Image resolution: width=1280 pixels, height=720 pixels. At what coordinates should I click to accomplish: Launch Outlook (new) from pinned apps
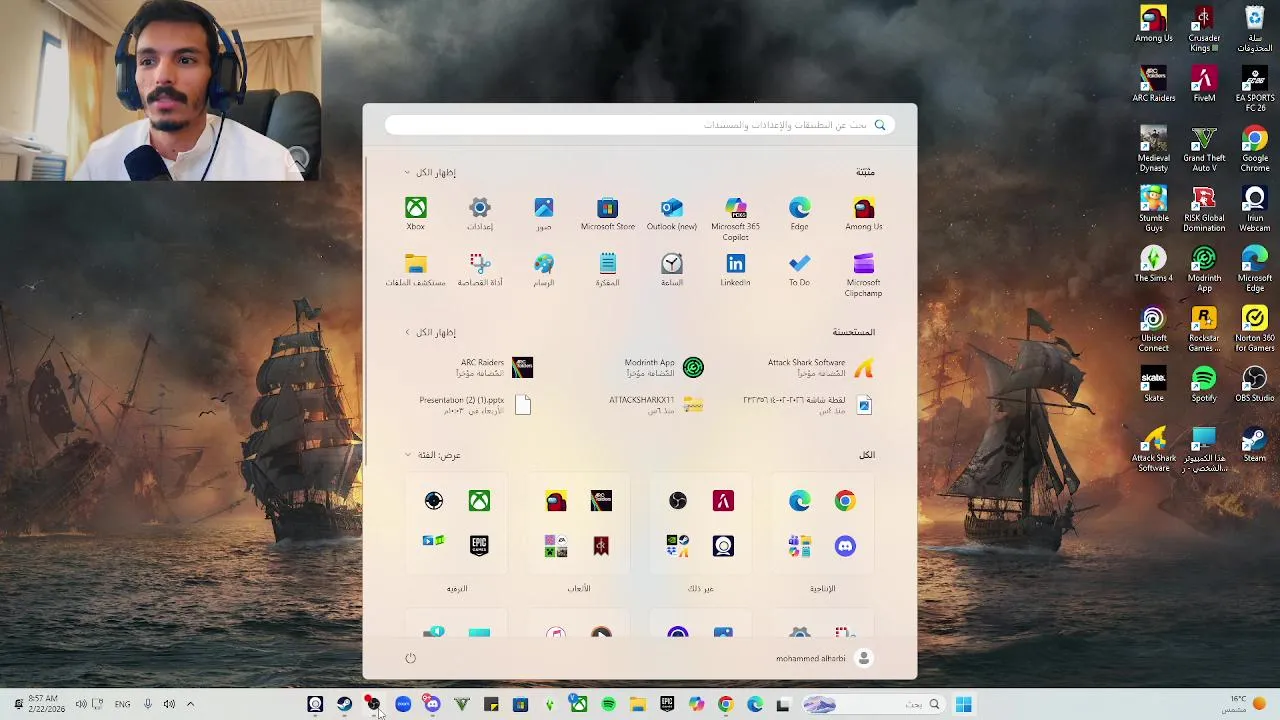(x=672, y=213)
